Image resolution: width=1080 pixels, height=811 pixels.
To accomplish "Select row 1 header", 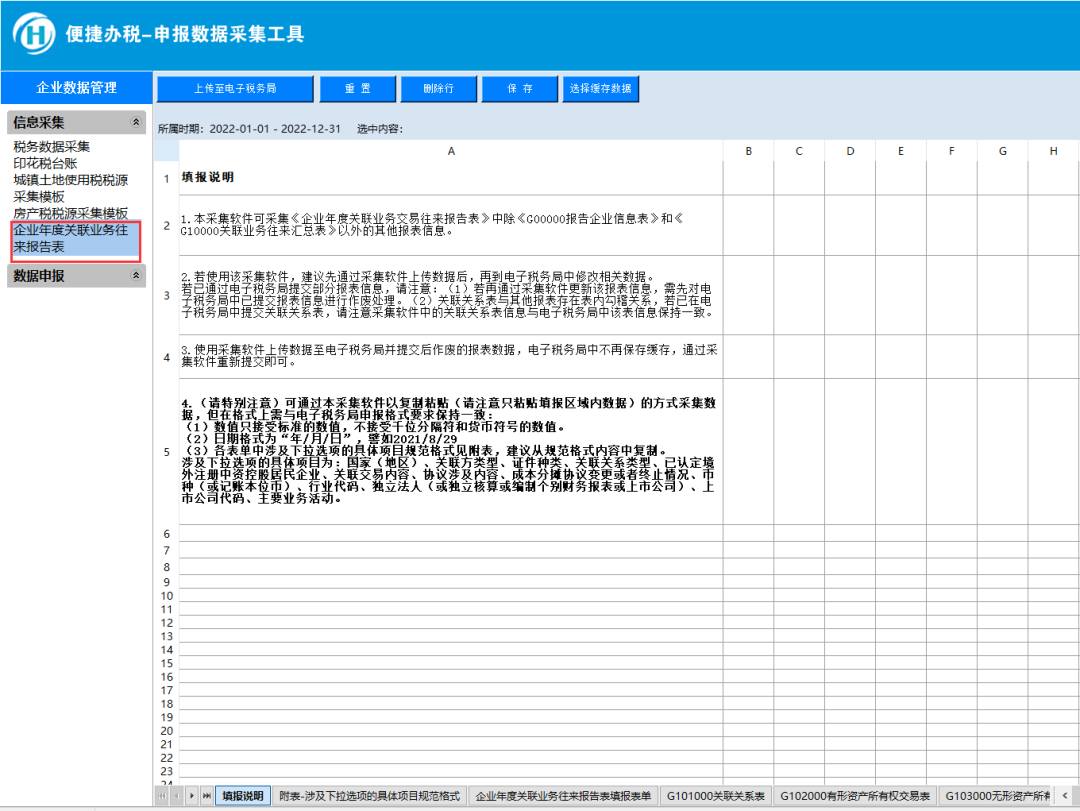I will (x=167, y=178).
